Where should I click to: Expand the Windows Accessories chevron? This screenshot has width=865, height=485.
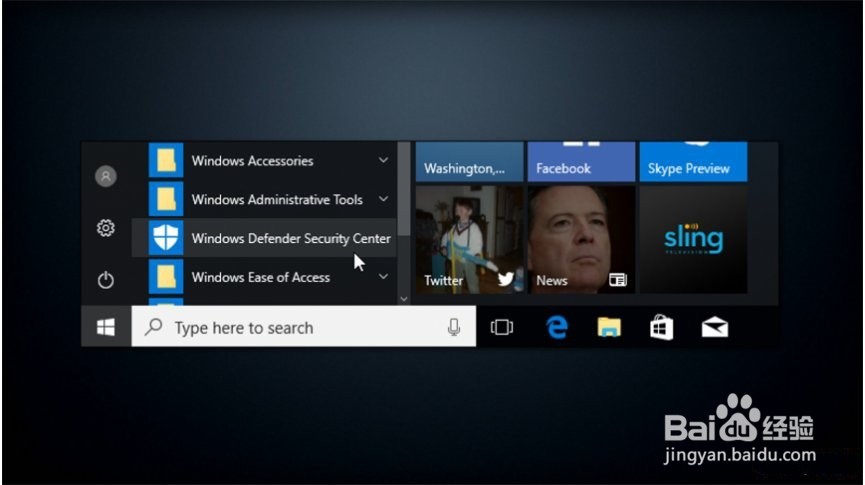tap(383, 160)
